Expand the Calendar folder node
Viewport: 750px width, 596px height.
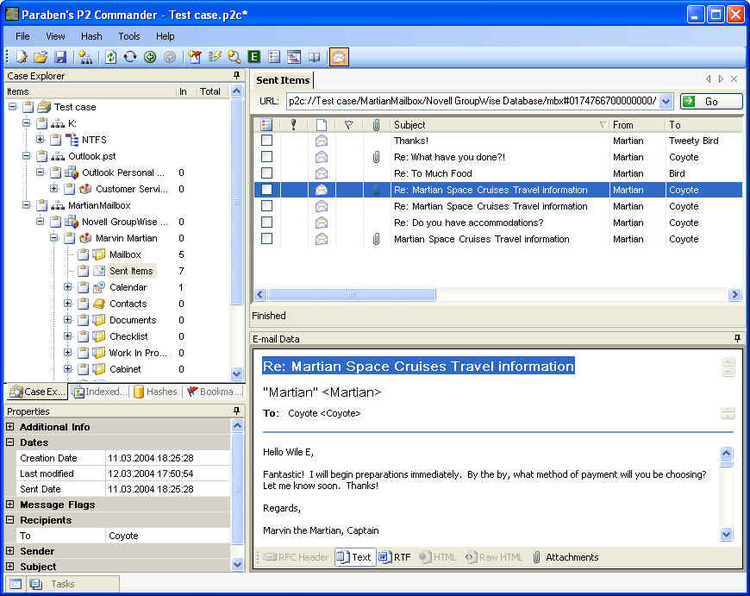point(67,287)
